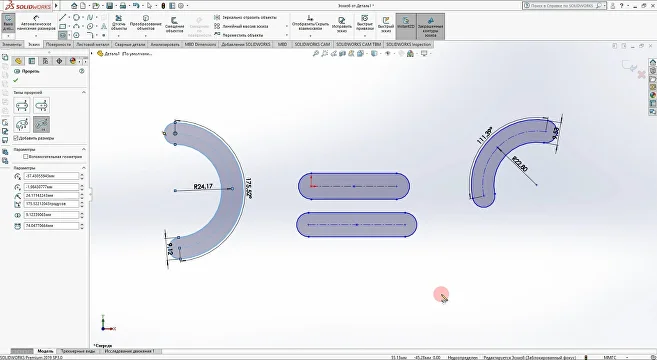Select the centerpoint straight slot type
This screenshot has height=360, width=657.
click(x=41, y=106)
